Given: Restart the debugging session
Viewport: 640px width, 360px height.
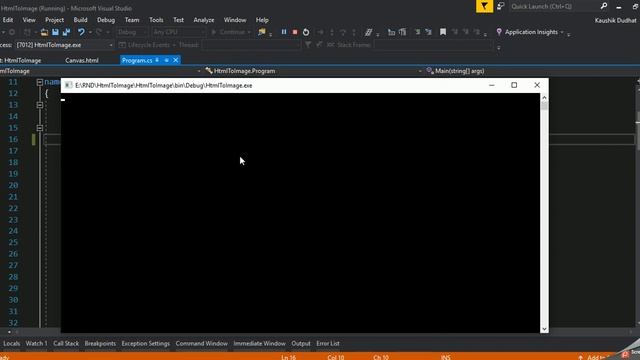Looking at the screenshot, I should [x=306, y=32].
